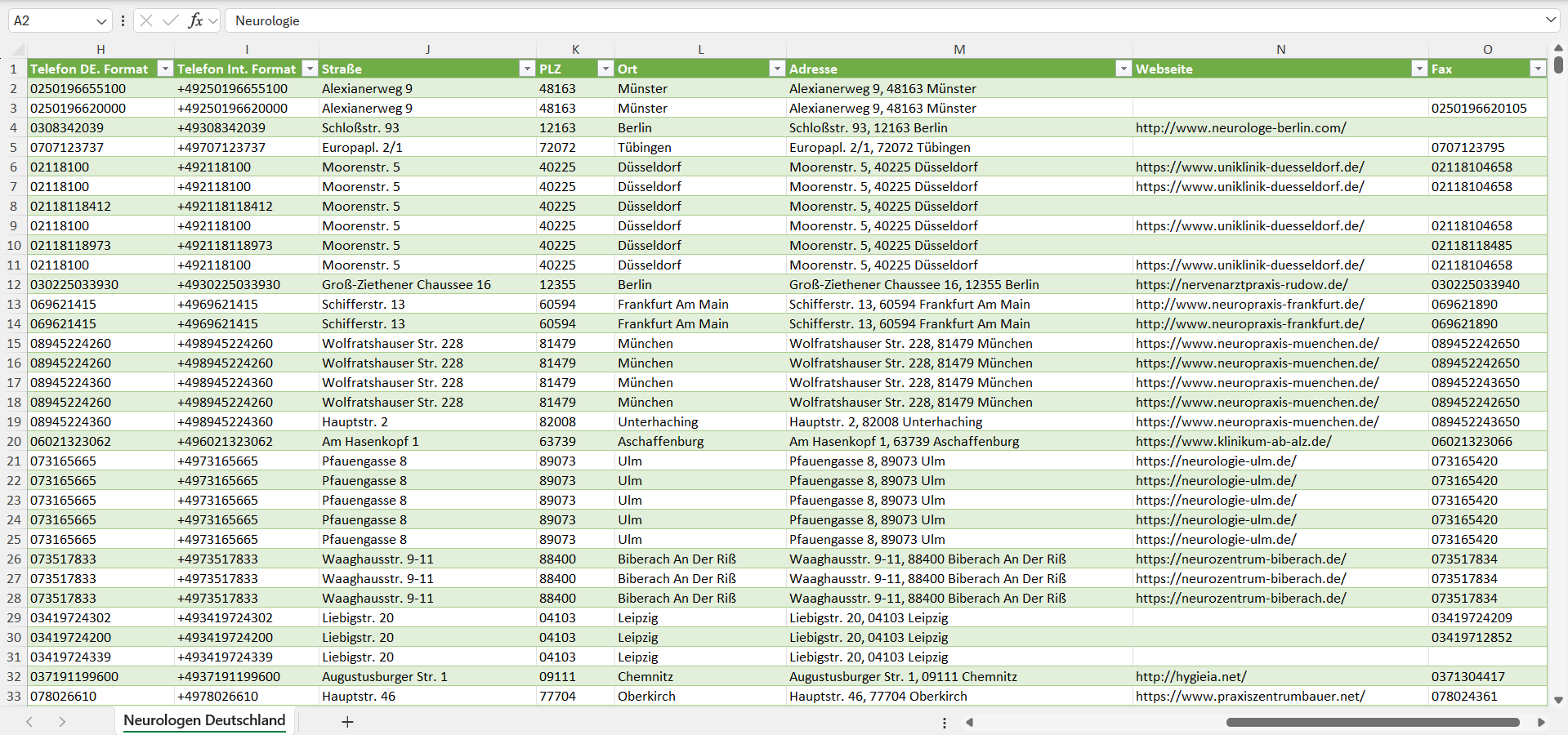Add a new sheet with plus icon
The height and width of the screenshot is (735, 1568).
click(x=347, y=722)
